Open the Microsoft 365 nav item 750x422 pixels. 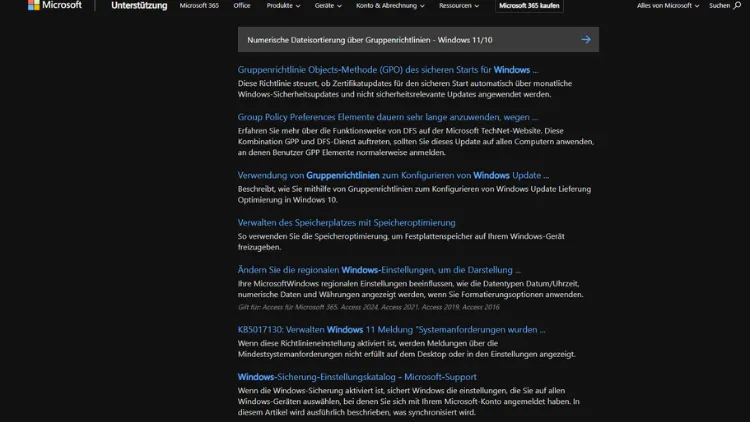tap(199, 6)
